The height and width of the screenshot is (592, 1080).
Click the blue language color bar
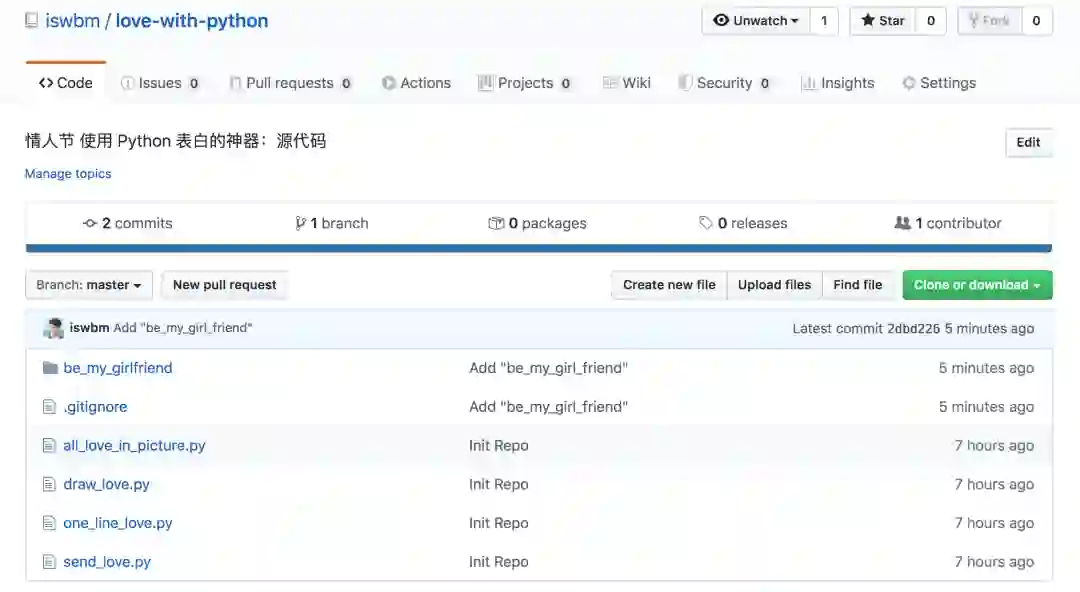coord(539,248)
